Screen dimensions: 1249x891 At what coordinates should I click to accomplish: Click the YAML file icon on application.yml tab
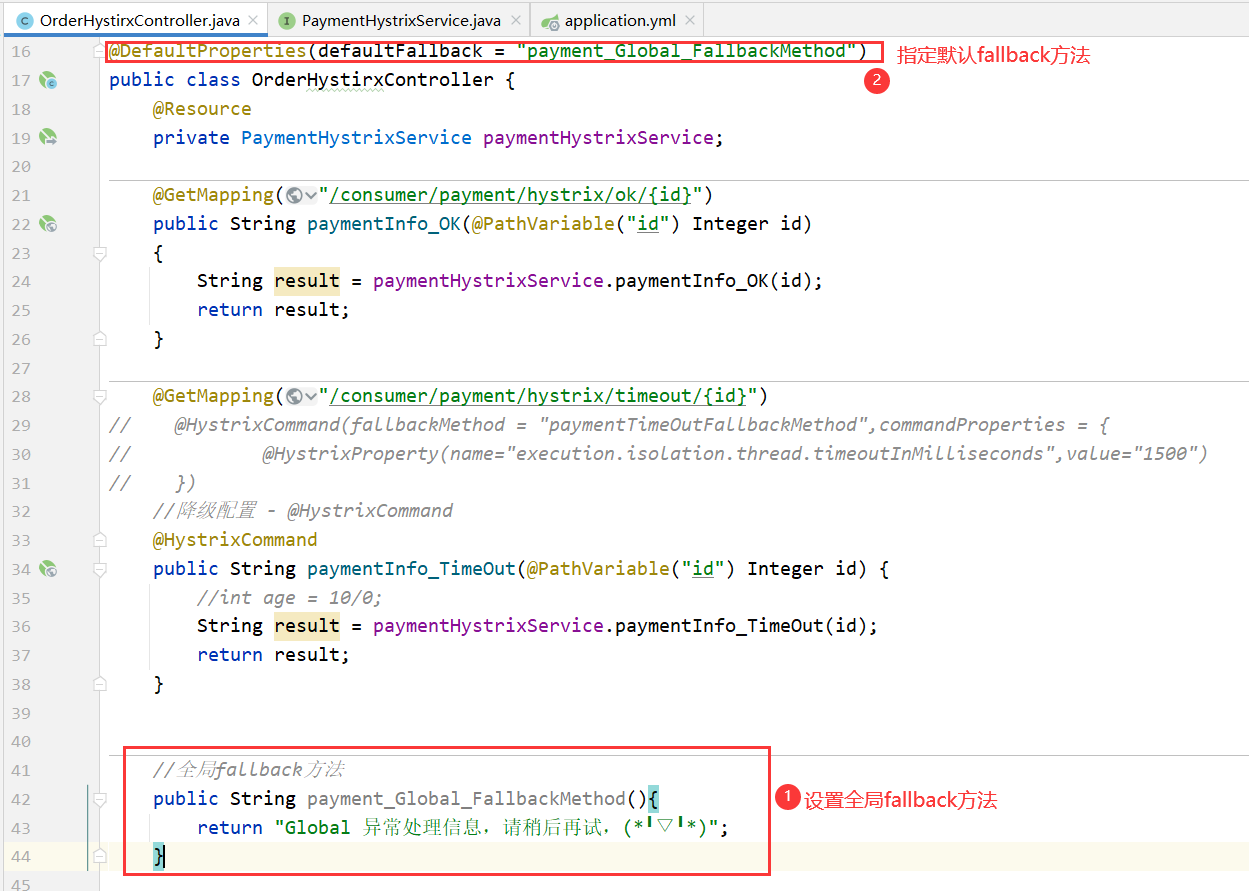coord(550,21)
